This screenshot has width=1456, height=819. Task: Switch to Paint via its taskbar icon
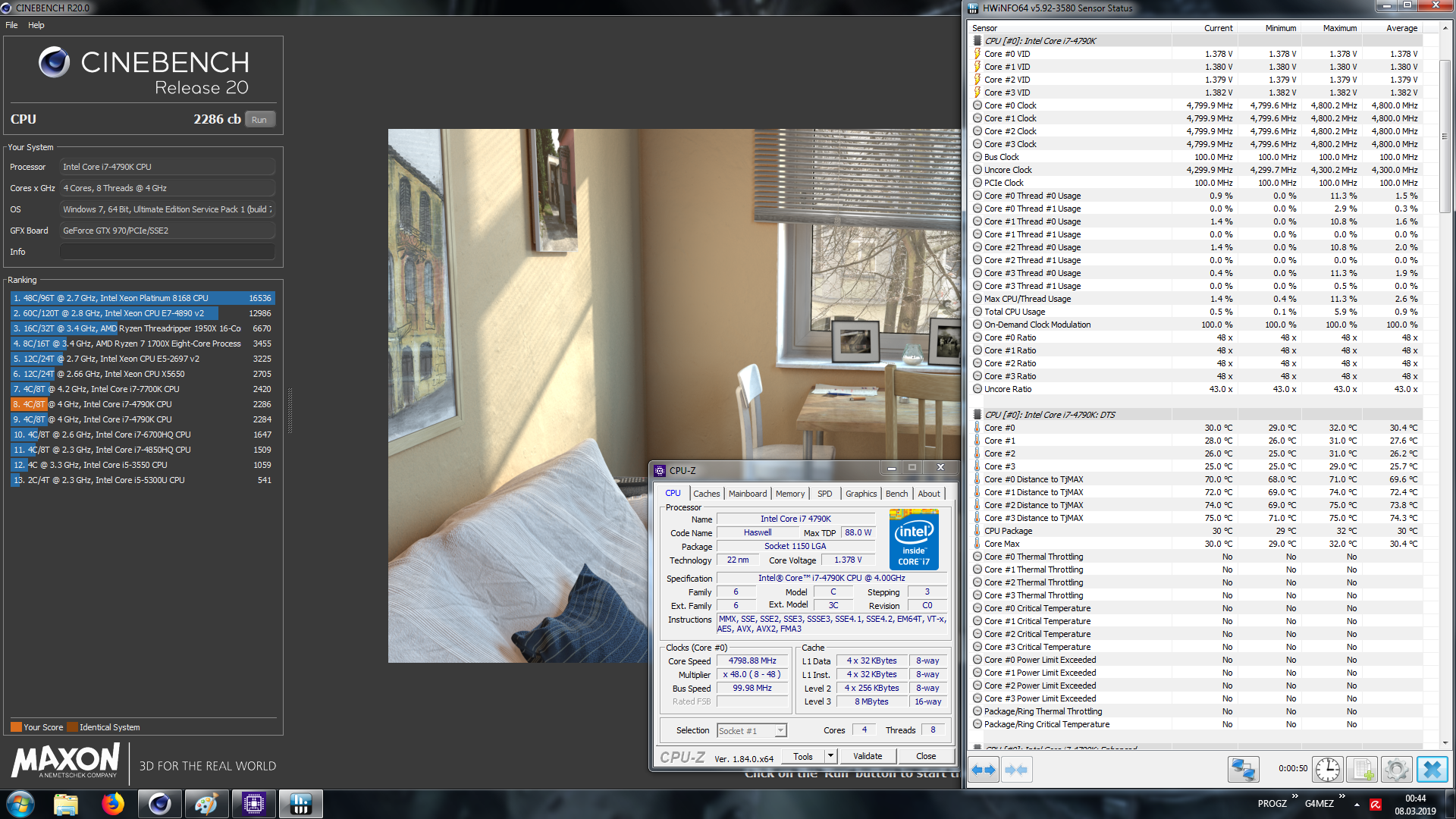coord(206,804)
